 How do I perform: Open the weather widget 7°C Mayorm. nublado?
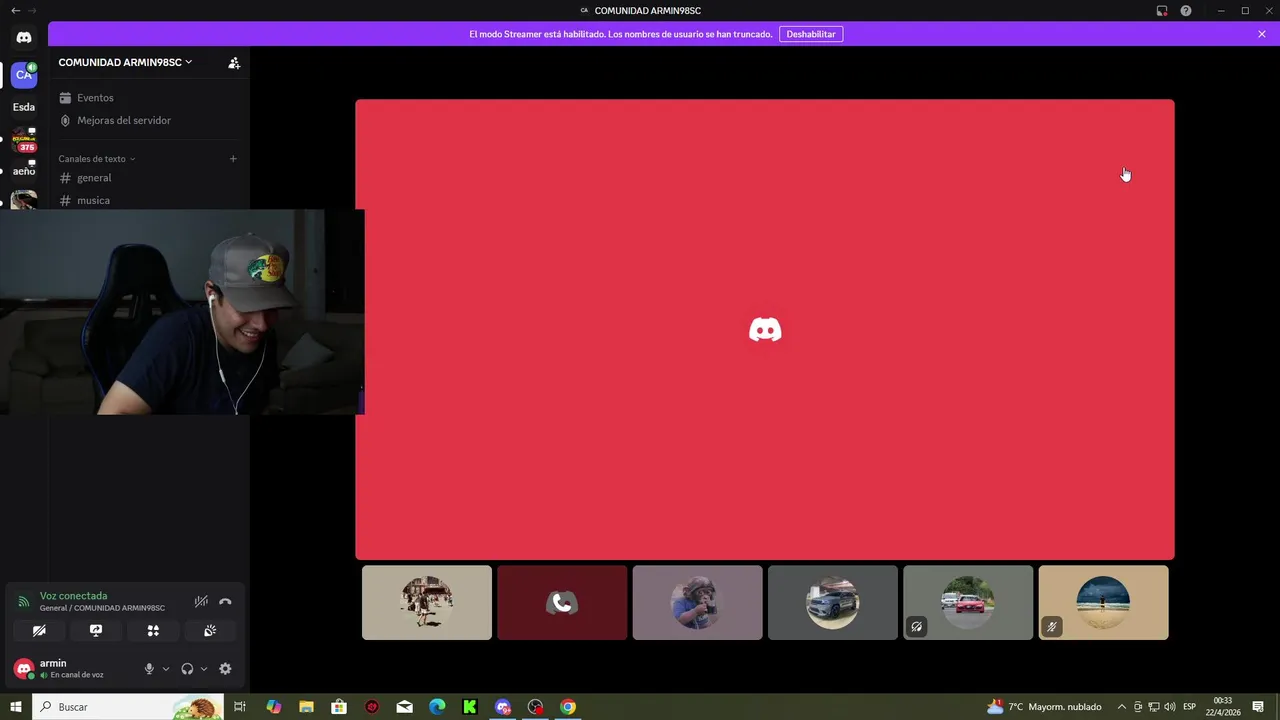pos(1044,707)
